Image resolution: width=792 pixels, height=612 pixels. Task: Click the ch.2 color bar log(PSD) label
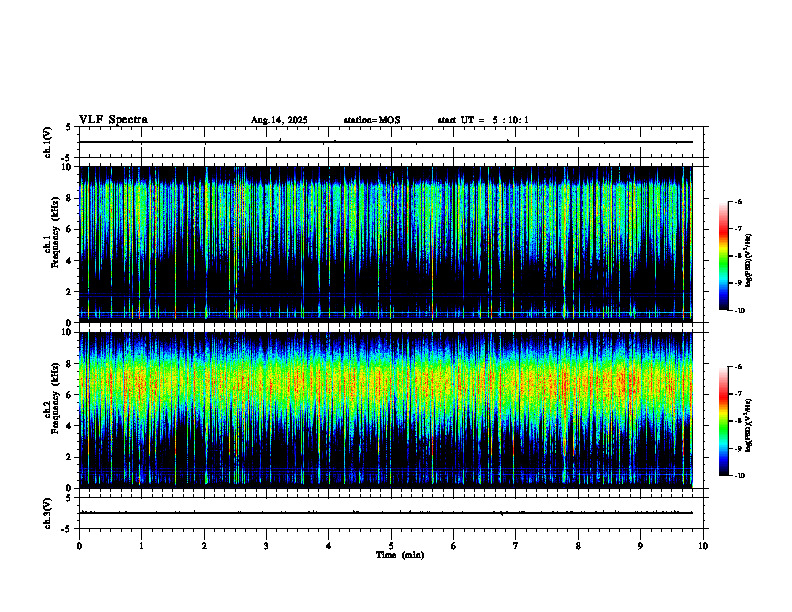pos(748,426)
